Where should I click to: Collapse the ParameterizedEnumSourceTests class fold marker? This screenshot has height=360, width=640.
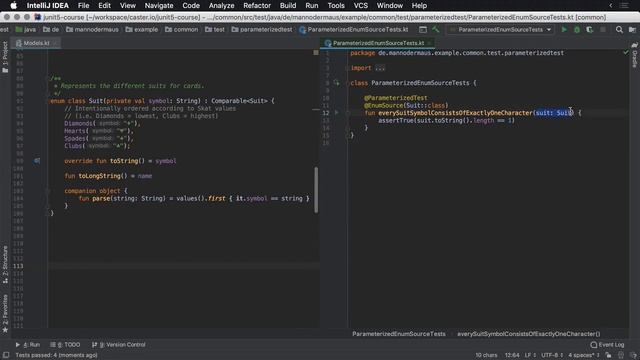click(x=348, y=83)
